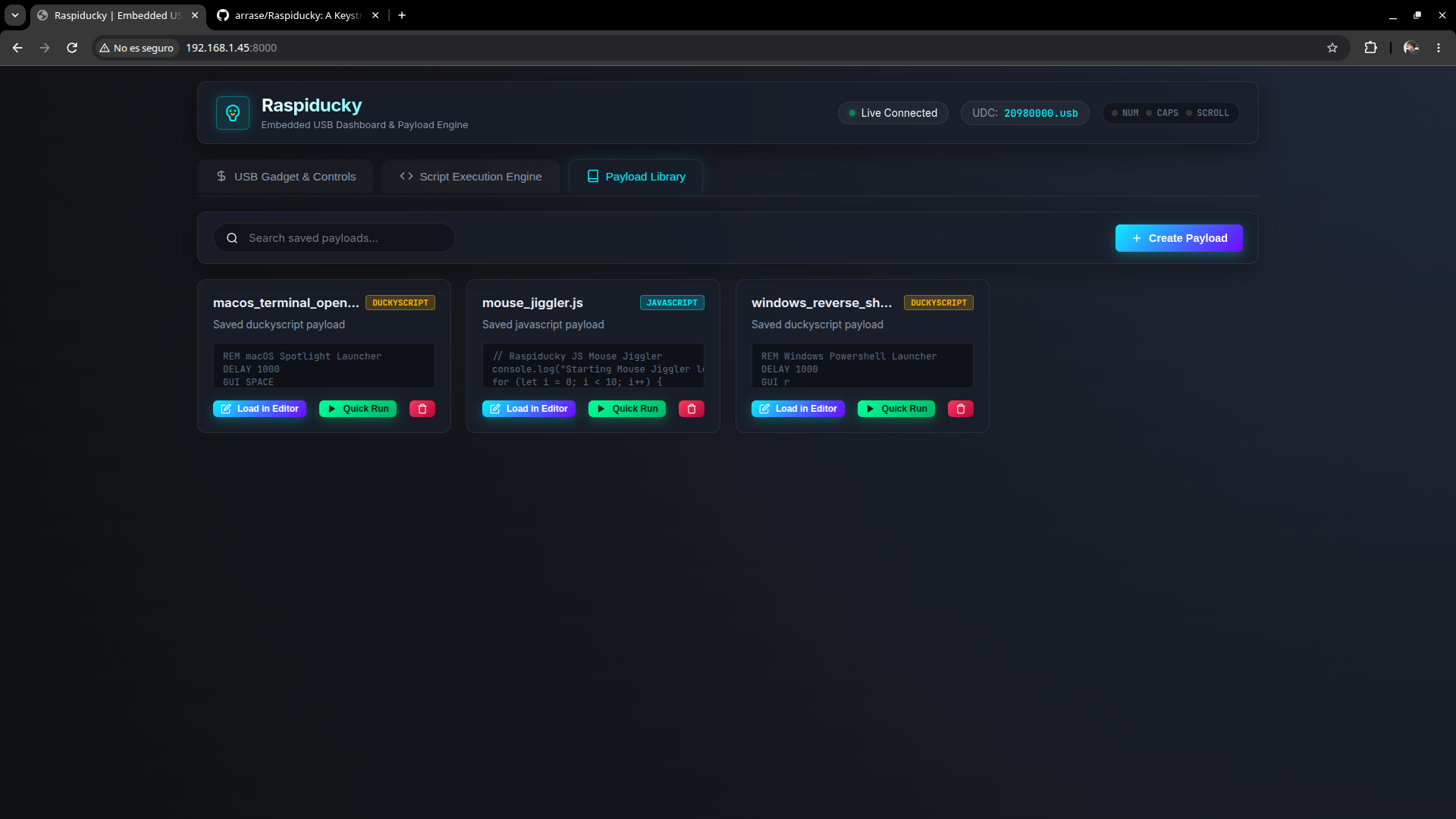Screen dimensions: 1456x819
Task: Open the USB Gadget & Controls tab
Action: click(x=285, y=177)
